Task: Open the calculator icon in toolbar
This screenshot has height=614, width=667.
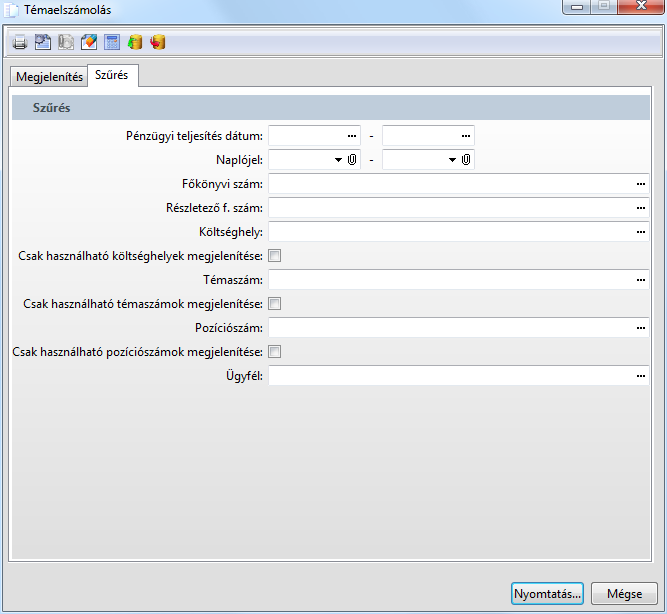Action: (112, 42)
